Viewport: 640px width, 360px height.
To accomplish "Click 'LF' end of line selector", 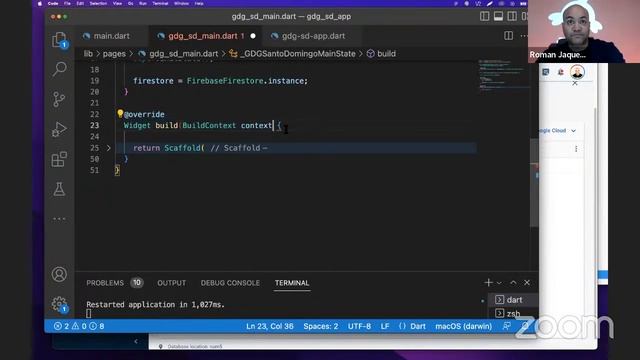I will pos(384,326).
